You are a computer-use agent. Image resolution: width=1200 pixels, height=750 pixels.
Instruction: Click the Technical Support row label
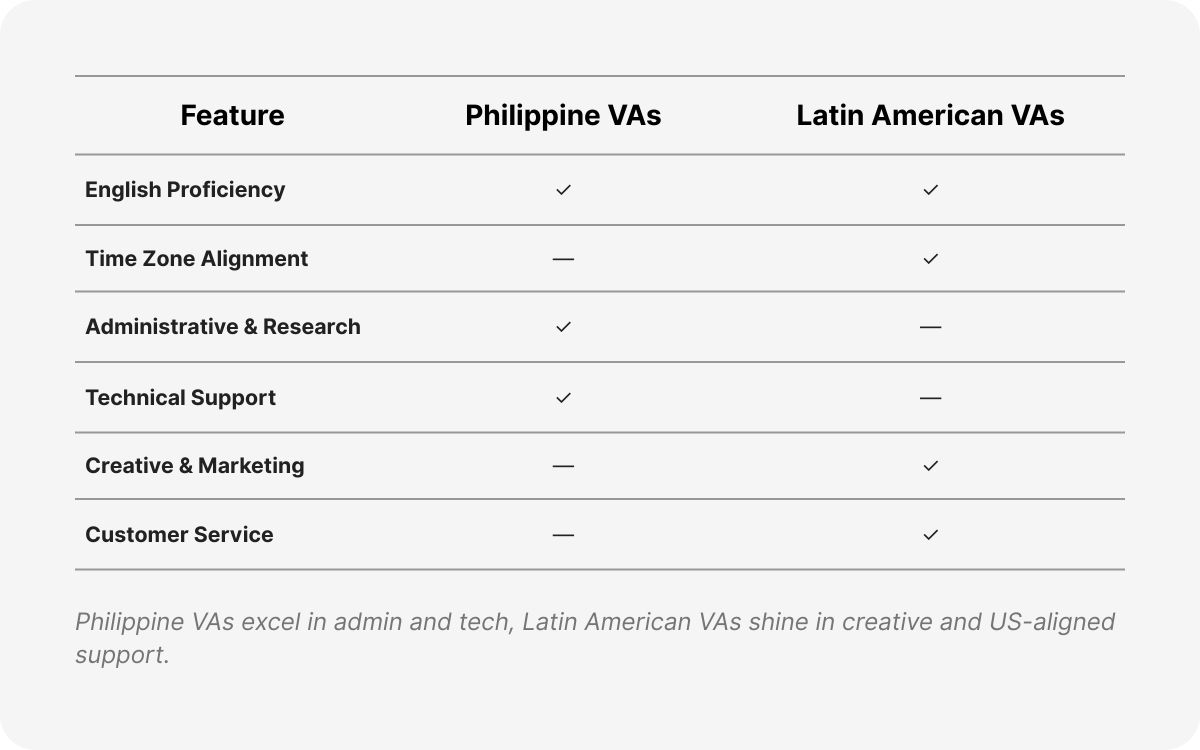tap(180, 398)
